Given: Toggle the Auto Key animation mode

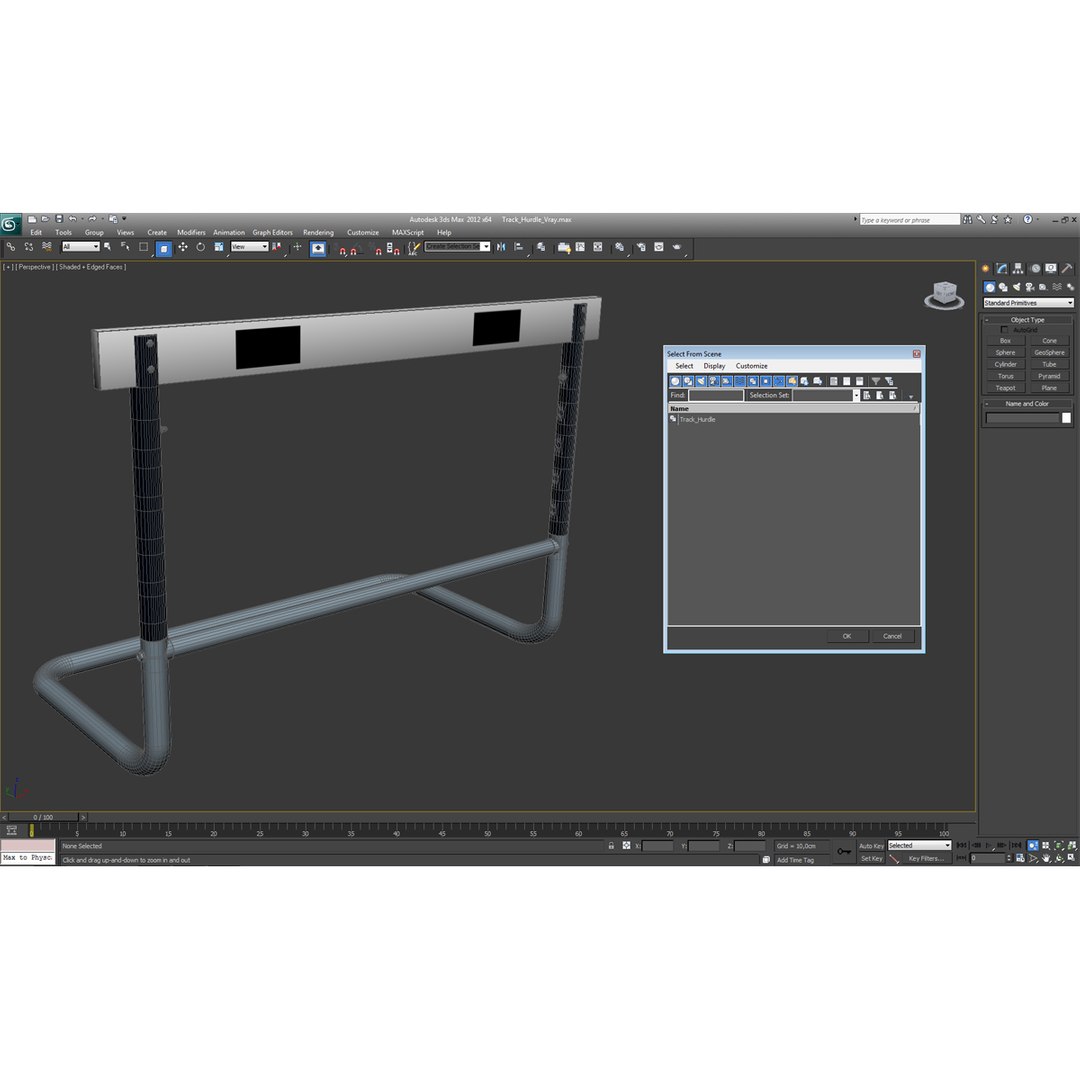Looking at the screenshot, I should (x=871, y=846).
